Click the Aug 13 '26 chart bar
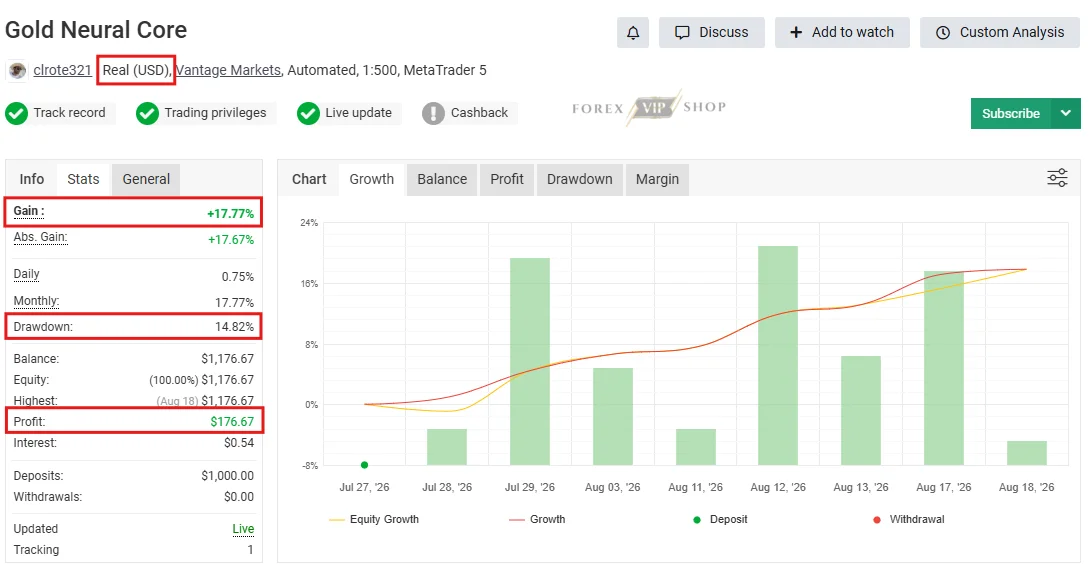This screenshot has width=1090, height=570. coord(861,410)
